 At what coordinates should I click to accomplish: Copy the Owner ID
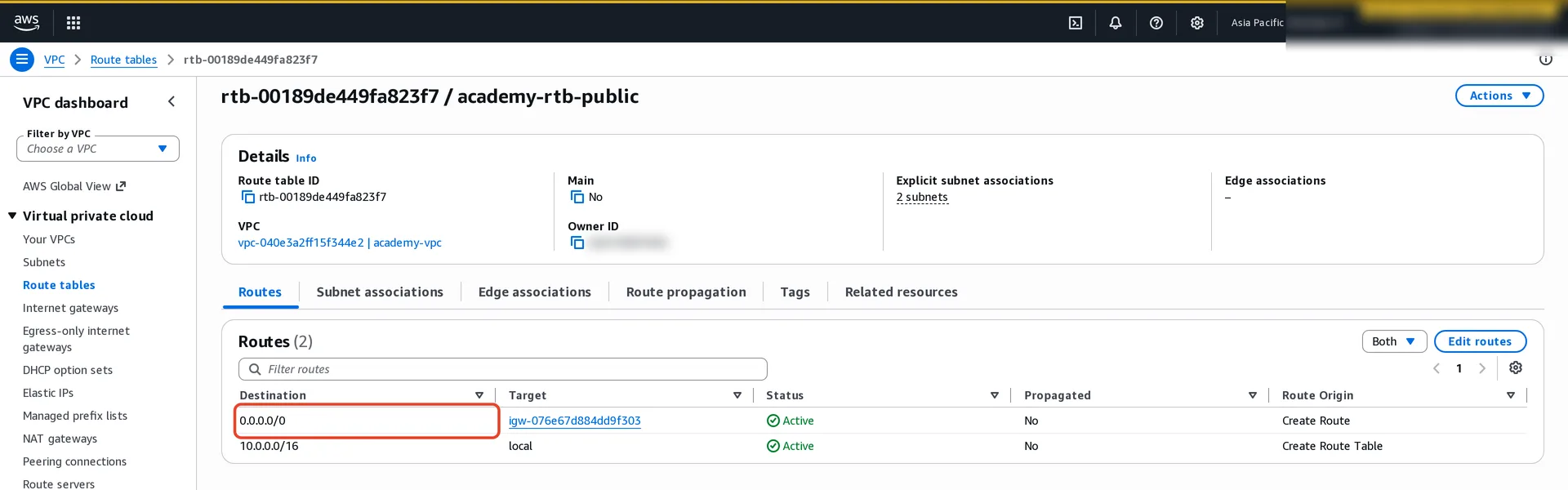pyautogui.click(x=577, y=243)
